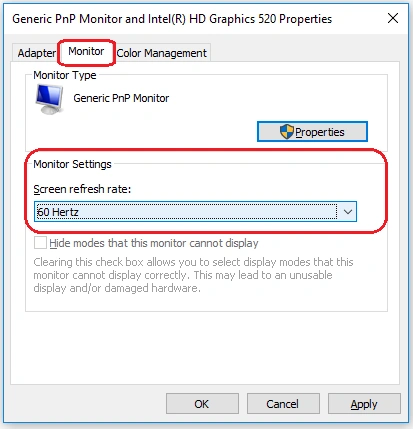Click the greyed warning text about display modes
This screenshot has height=429, width=413.
pos(193,275)
